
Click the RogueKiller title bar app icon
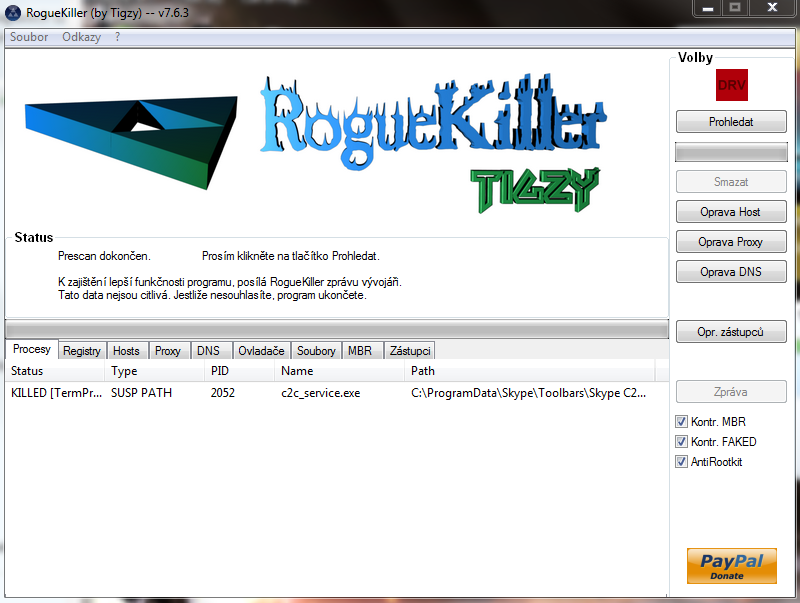13,13
